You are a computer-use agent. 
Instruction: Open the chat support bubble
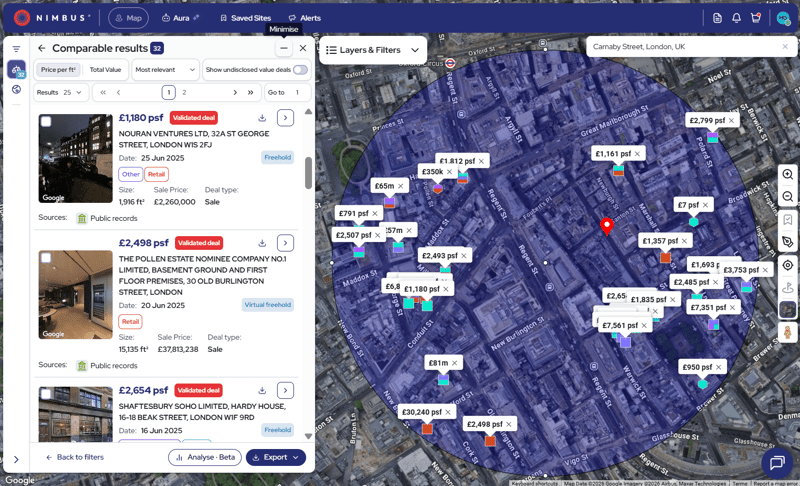(x=777, y=463)
